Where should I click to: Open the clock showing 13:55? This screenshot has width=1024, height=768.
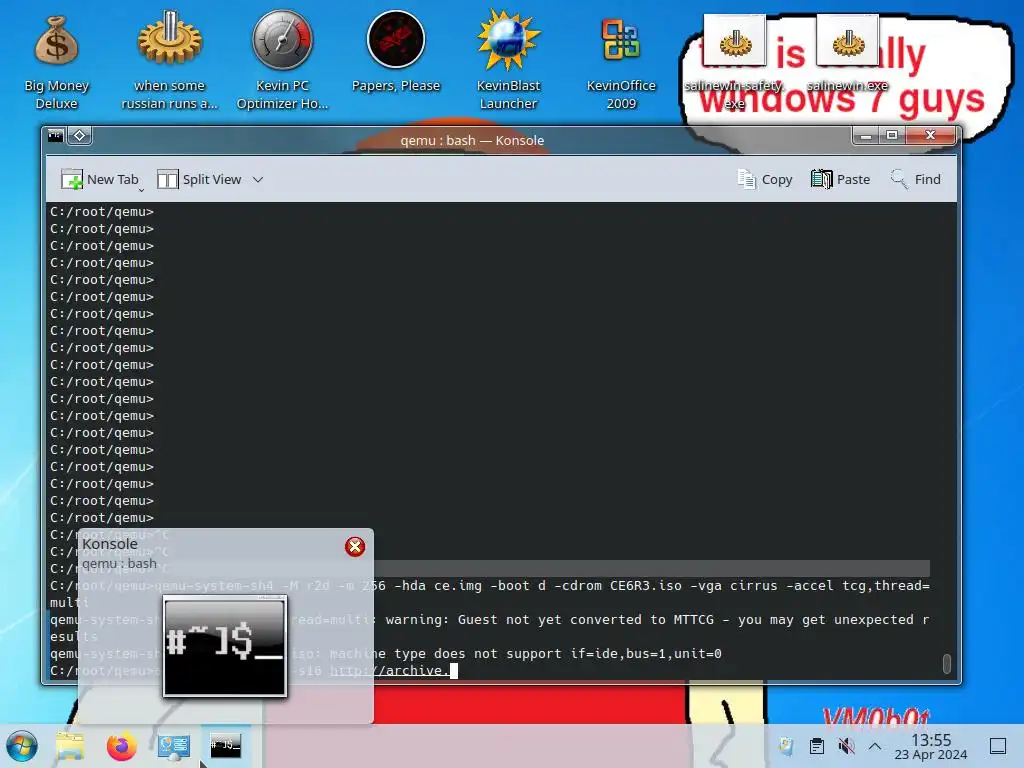click(x=931, y=746)
